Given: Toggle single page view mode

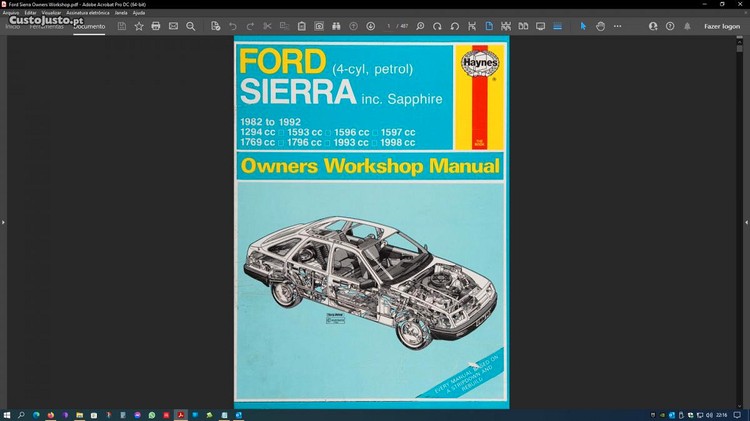Looking at the screenshot, I should click(490, 26).
